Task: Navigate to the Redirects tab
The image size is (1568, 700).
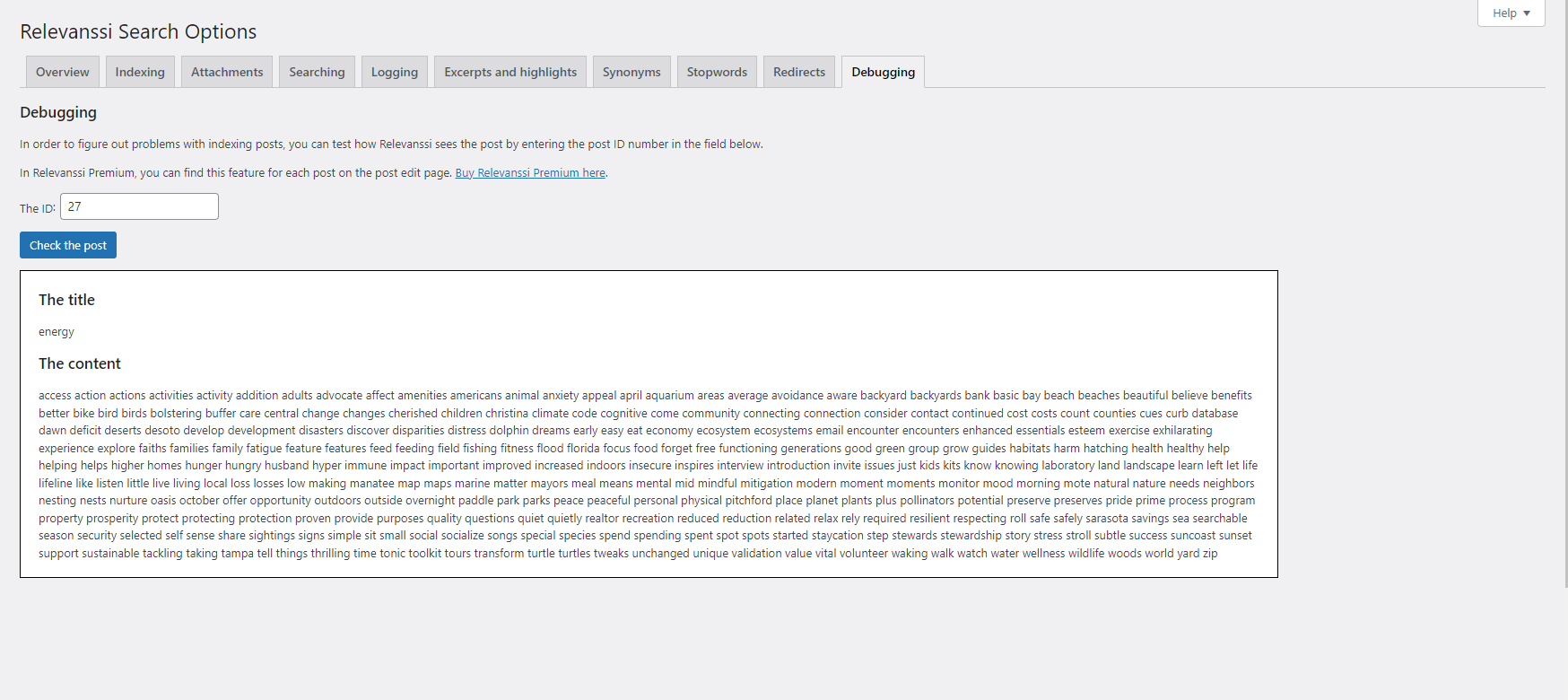Action: pyautogui.click(x=798, y=72)
